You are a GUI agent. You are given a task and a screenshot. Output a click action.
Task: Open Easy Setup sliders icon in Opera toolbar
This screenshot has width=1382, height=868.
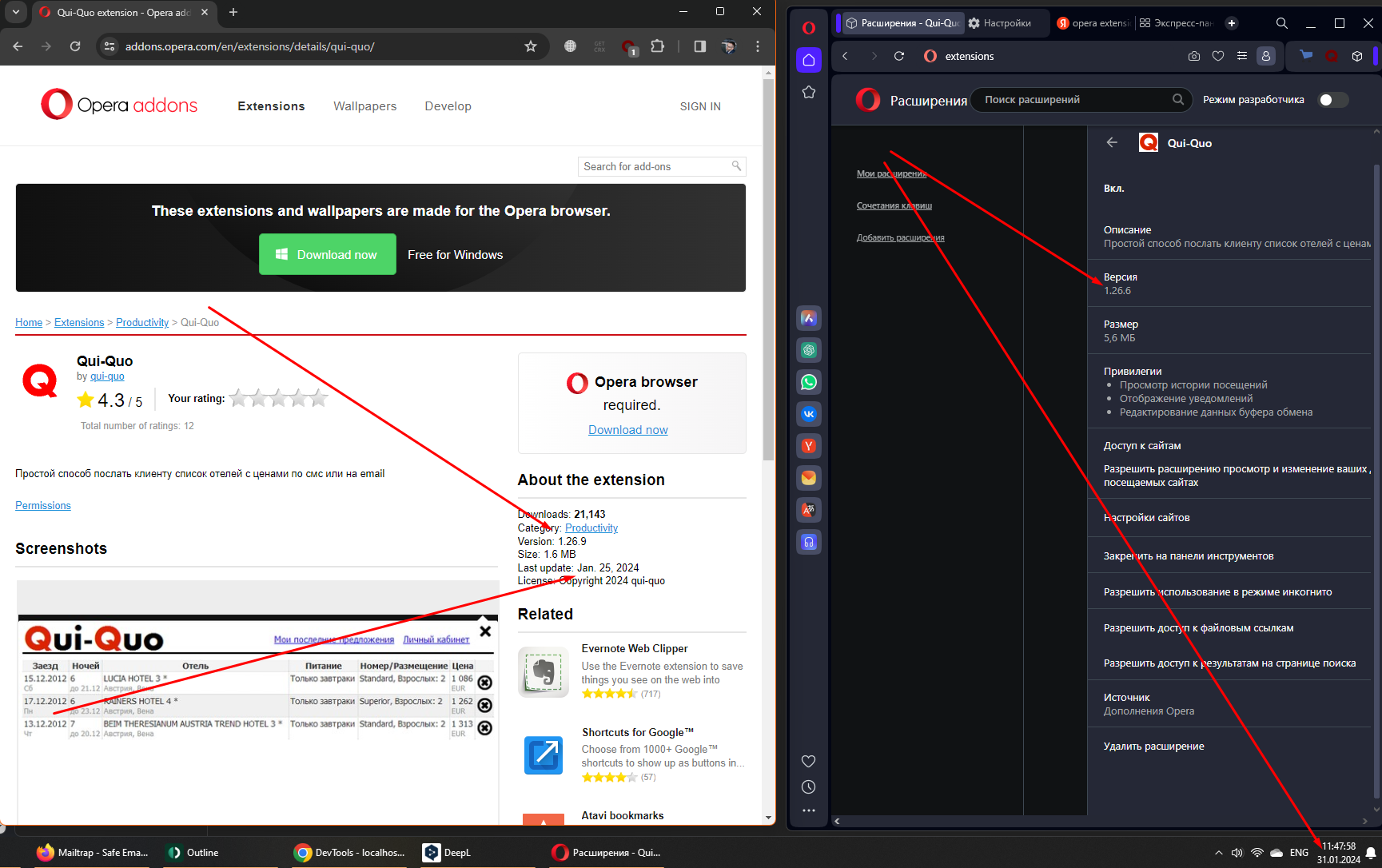click(1241, 56)
